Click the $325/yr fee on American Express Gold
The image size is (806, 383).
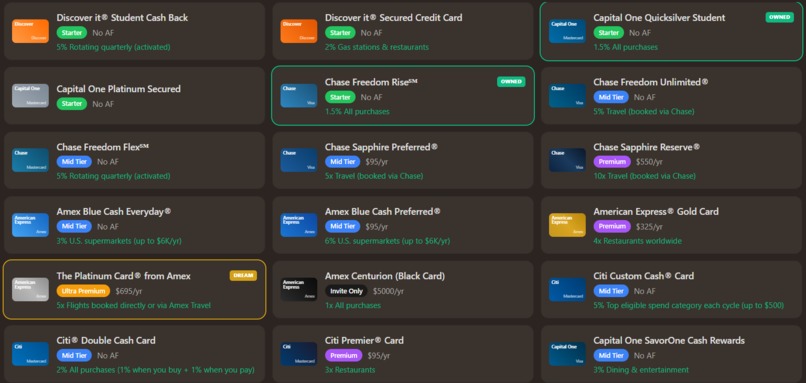[x=649, y=226]
